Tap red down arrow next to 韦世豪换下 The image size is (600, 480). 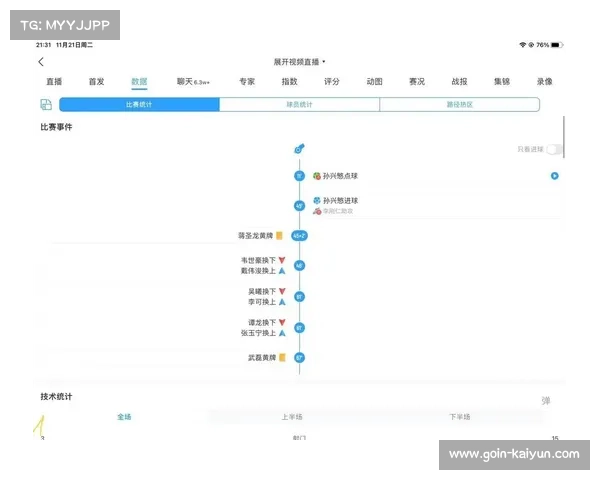pyautogui.click(x=282, y=260)
